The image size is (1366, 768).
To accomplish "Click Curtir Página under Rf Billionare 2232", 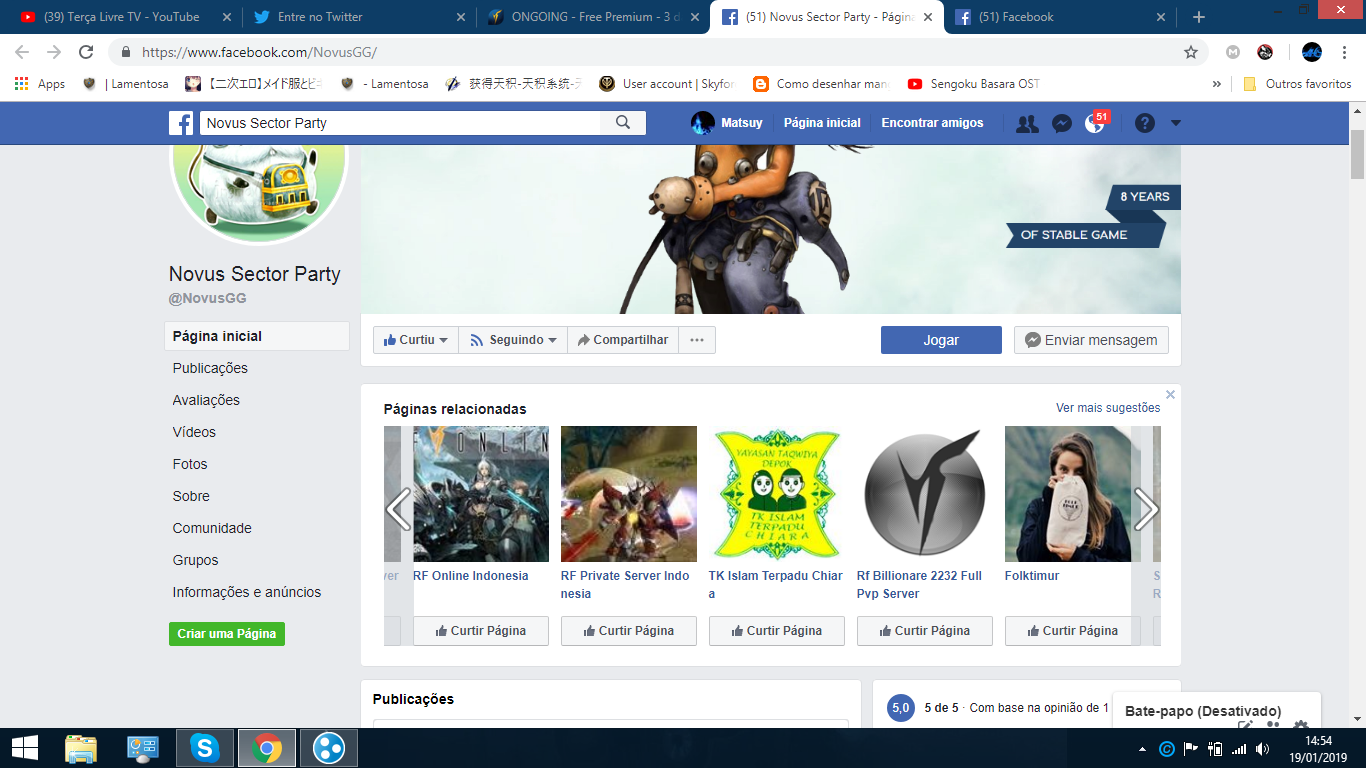I will tap(925, 631).
